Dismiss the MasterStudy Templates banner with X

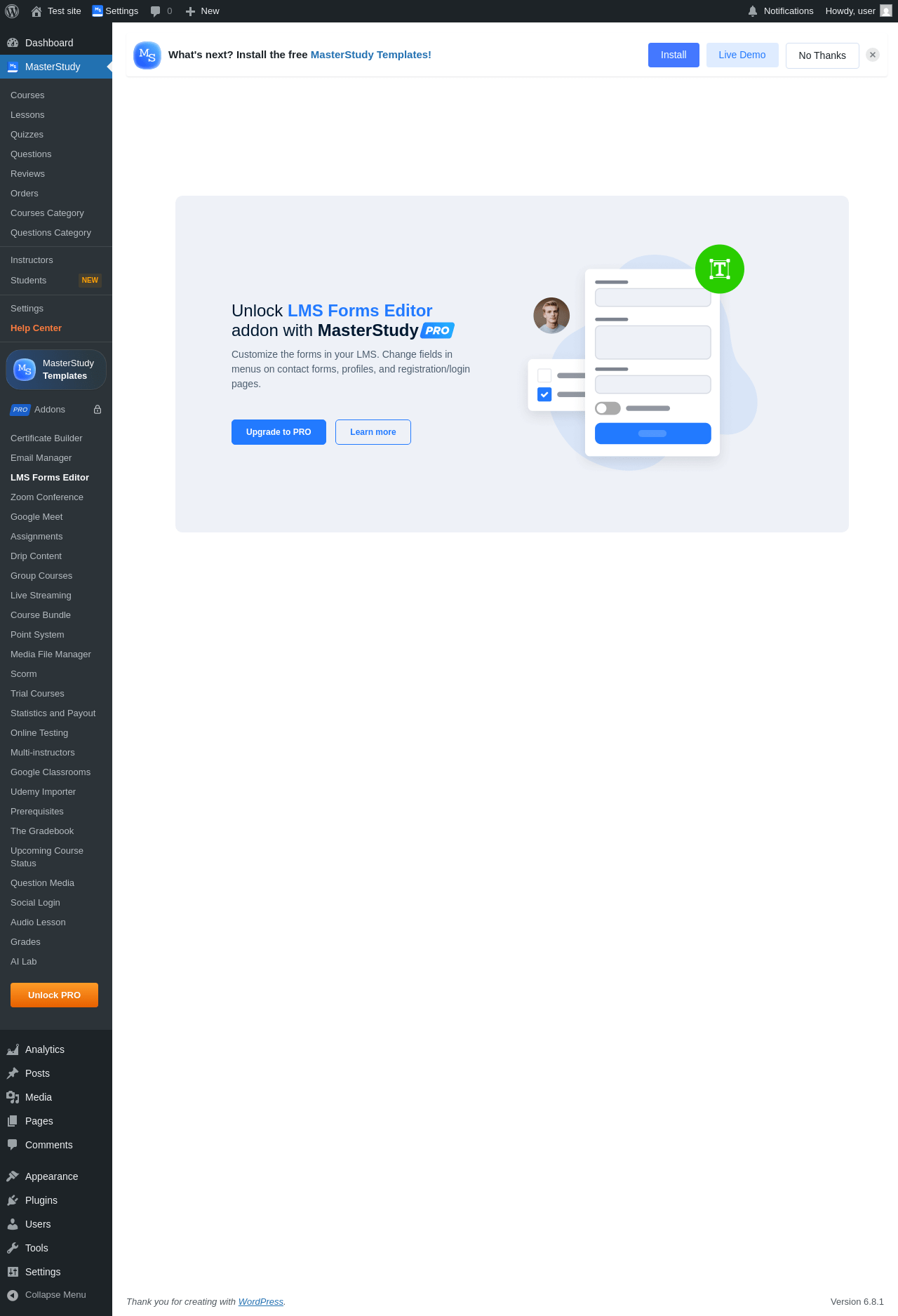pyautogui.click(x=873, y=55)
